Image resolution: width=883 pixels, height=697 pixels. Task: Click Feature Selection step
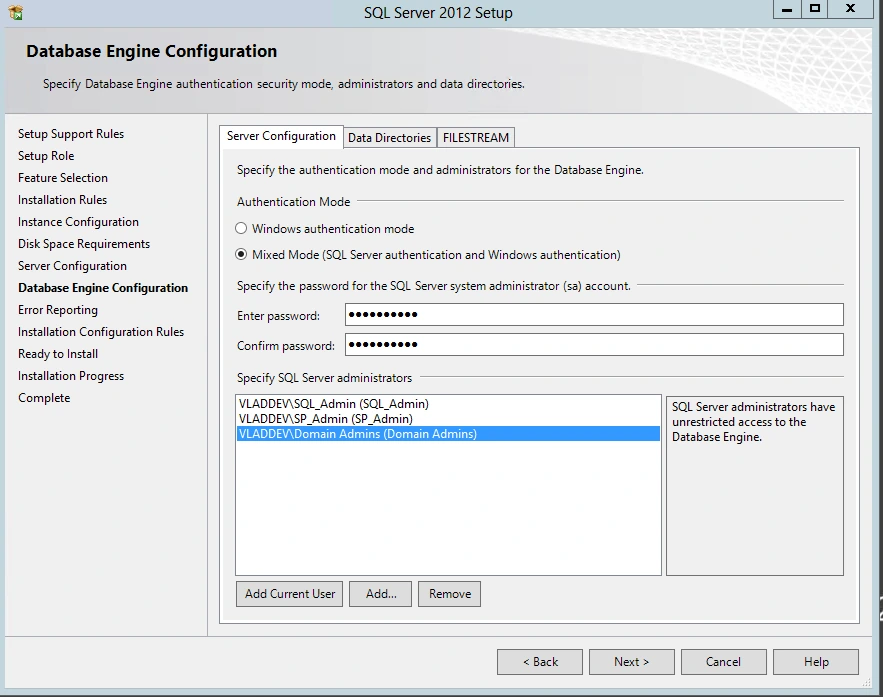[63, 178]
